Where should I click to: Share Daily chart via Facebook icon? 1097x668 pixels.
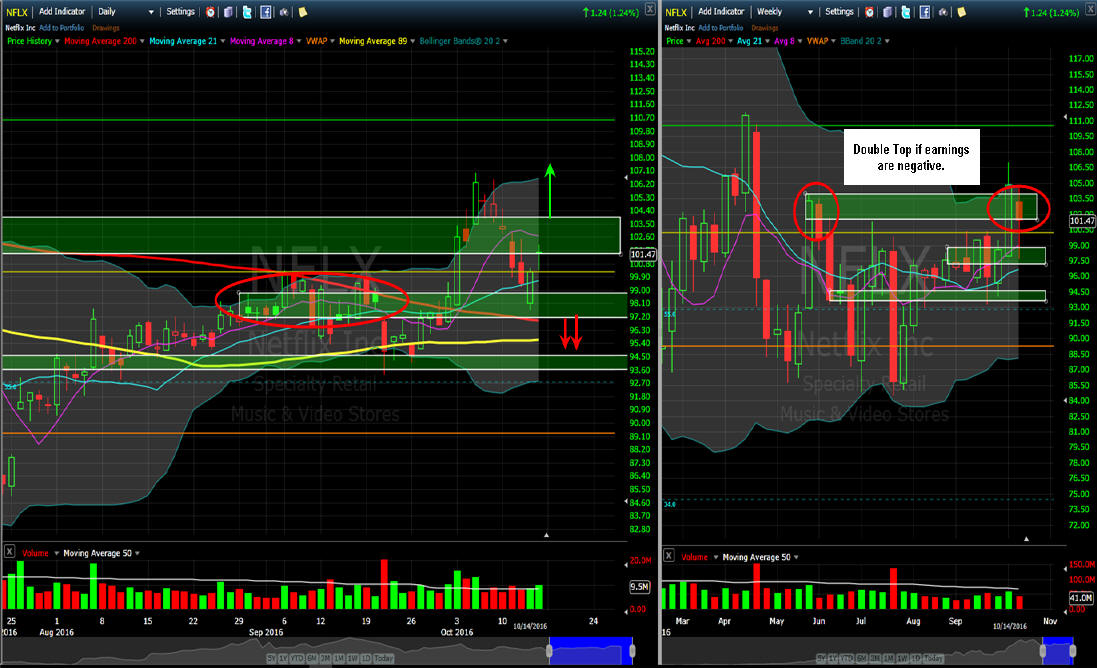(x=266, y=12)
